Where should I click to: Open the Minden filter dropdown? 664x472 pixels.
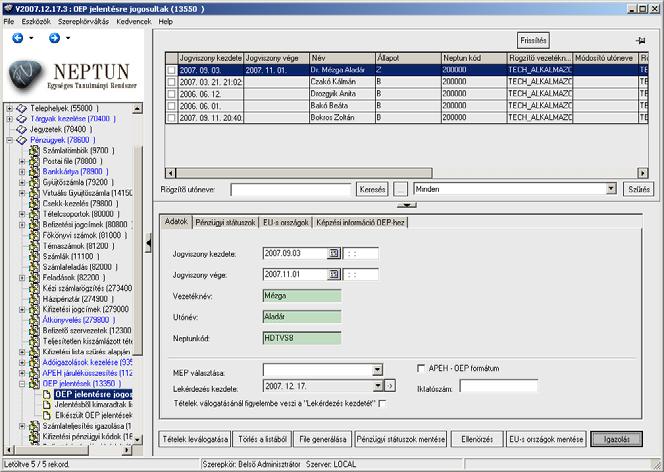(x=611, y=189)
